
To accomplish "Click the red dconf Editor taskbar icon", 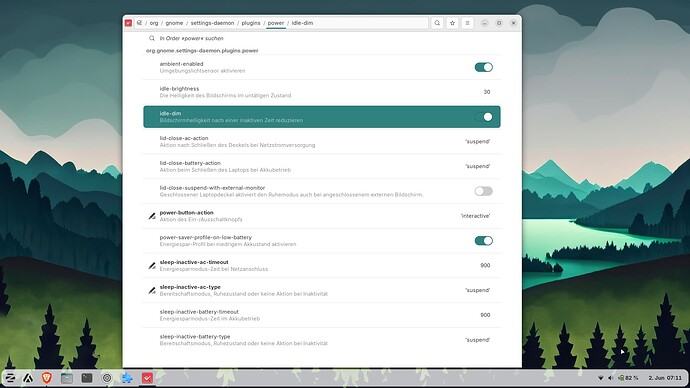I will (x=147, y=377).
